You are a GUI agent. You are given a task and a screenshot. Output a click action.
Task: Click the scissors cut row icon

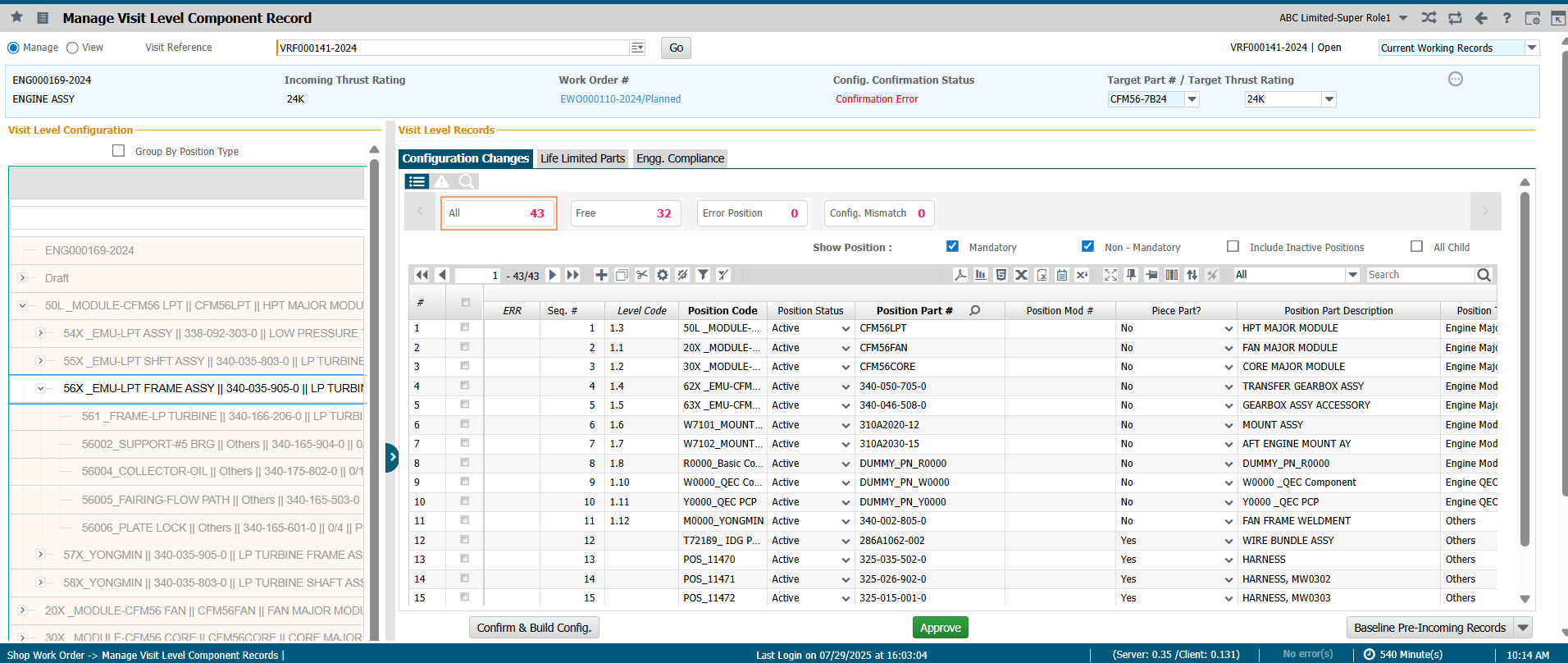(642, 275)
